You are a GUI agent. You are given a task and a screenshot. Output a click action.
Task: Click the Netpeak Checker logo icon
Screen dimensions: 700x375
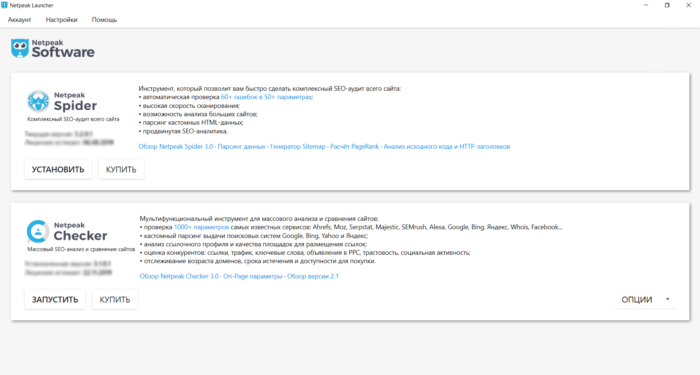(38, 231)
